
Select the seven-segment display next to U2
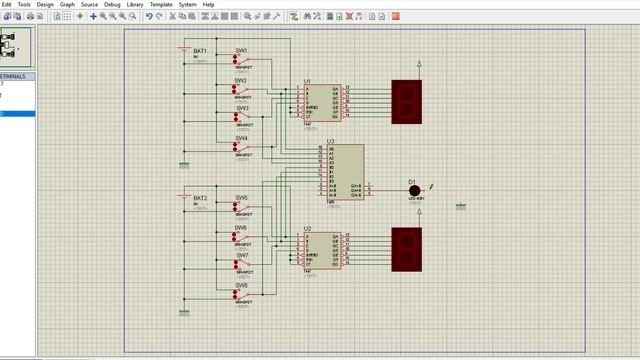tap(407, 249)
